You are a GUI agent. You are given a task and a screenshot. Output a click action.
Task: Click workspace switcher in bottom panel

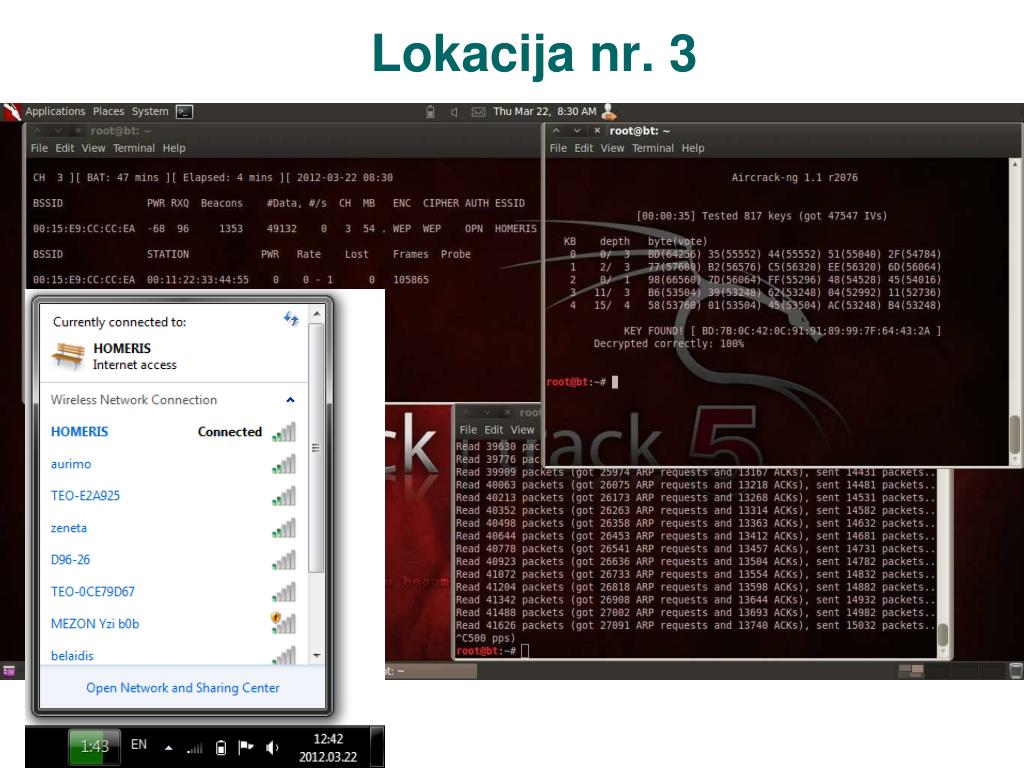click(x=911, y=671)
